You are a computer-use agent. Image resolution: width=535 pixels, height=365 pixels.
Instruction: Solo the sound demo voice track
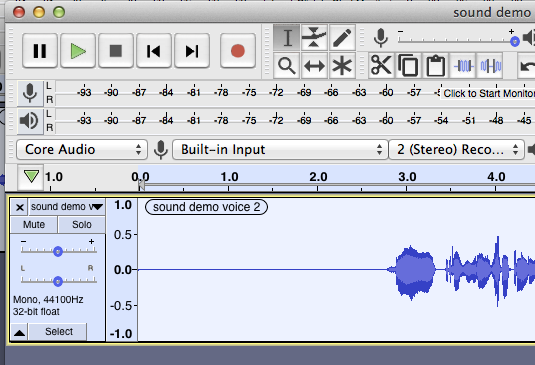(82, 224)
